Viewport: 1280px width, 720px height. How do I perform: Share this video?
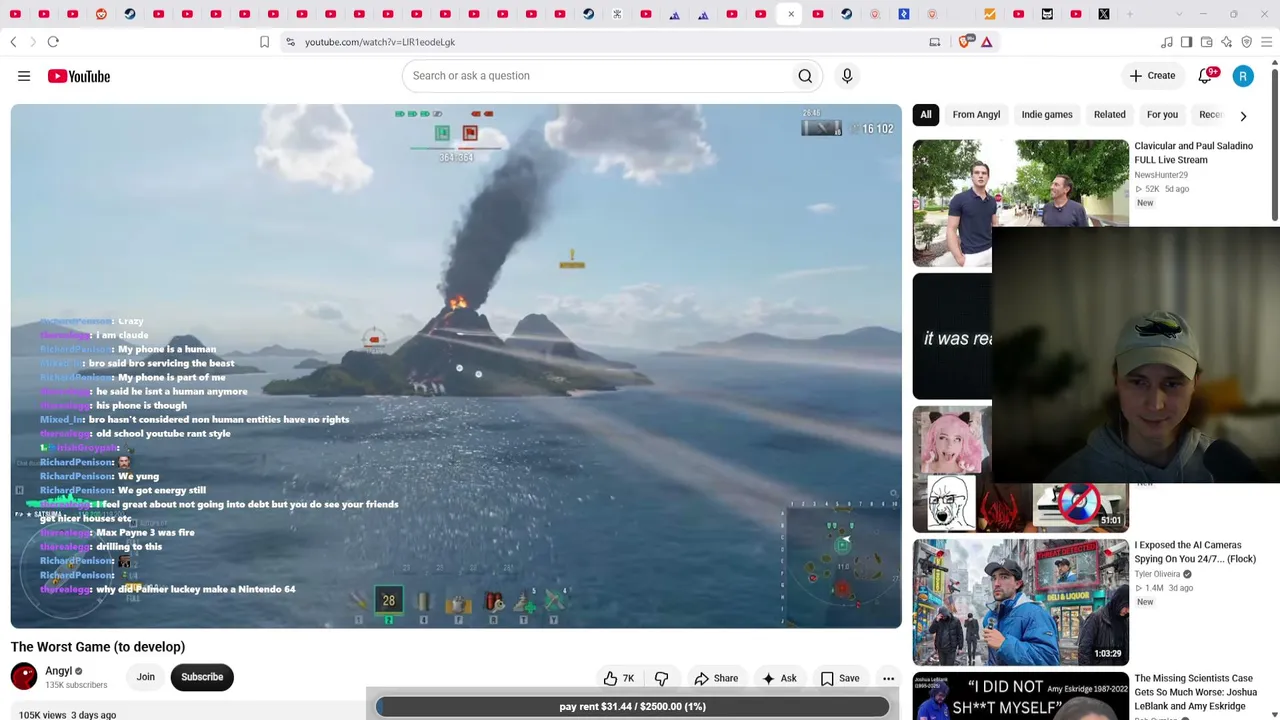[716, 678]
